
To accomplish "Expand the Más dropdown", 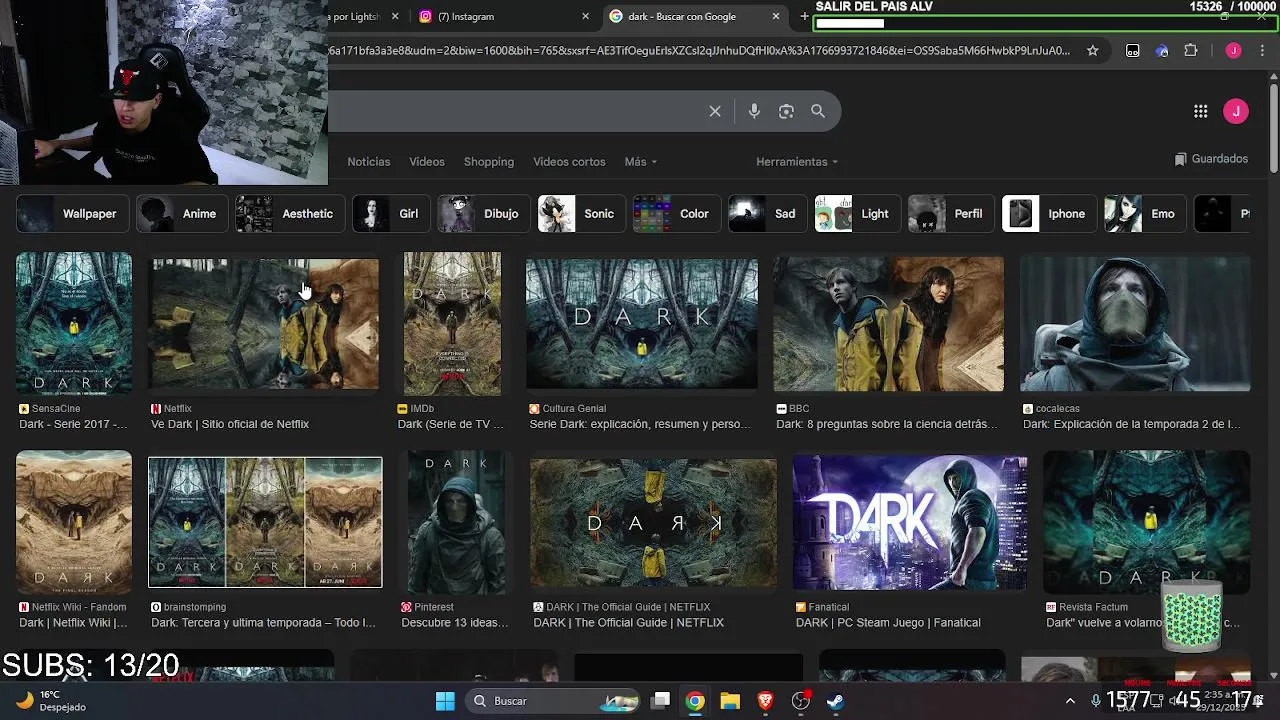I will [x=641, y=162].
